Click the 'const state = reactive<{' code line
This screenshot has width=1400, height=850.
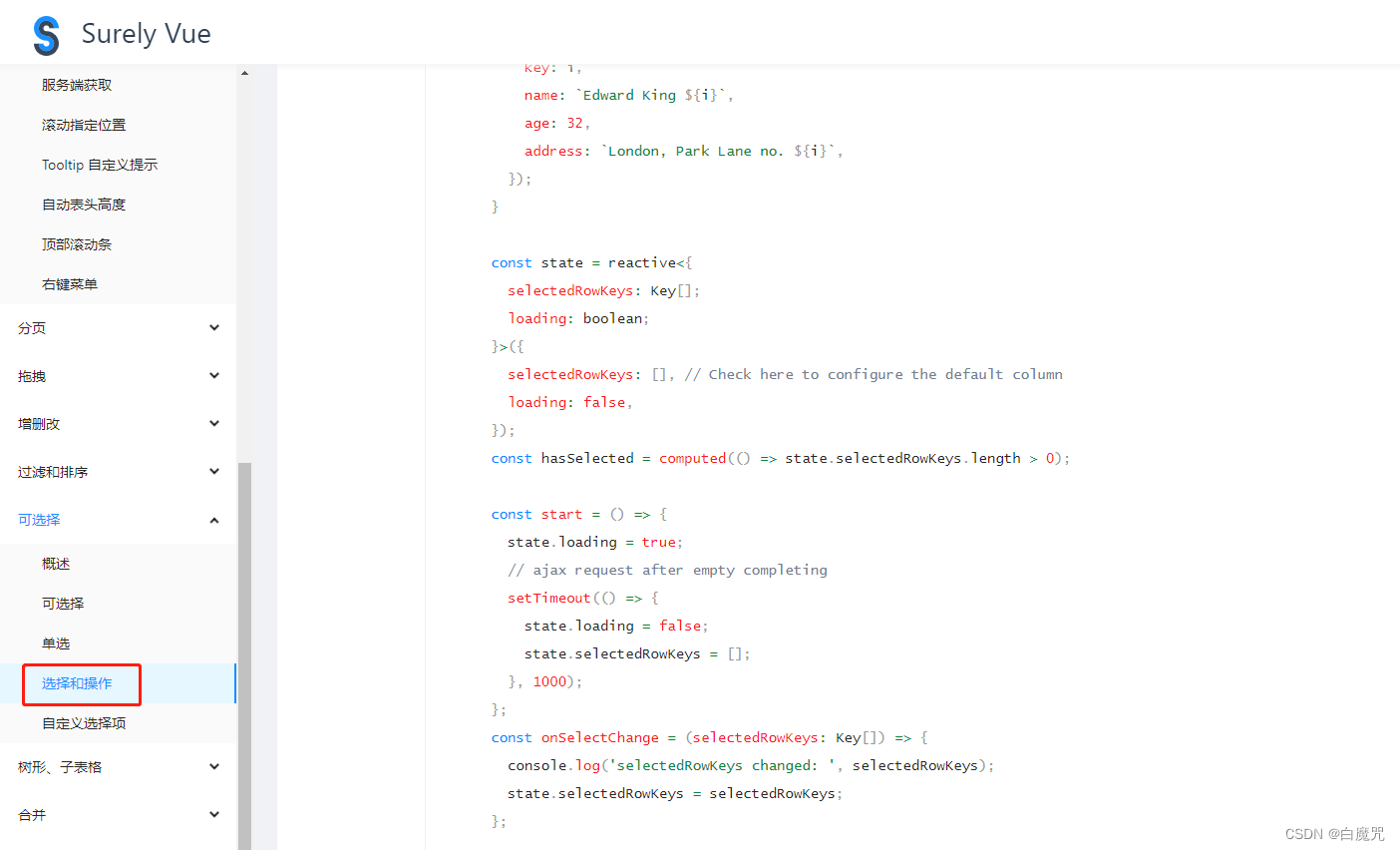[591, 262]
